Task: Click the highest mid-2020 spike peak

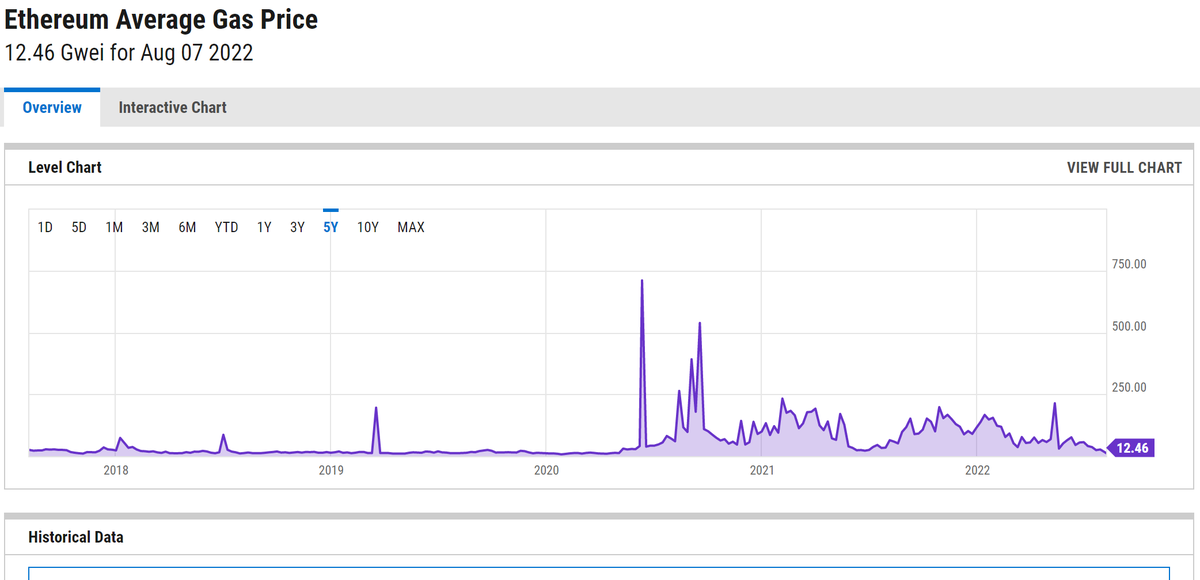Action: coord(642,282)
